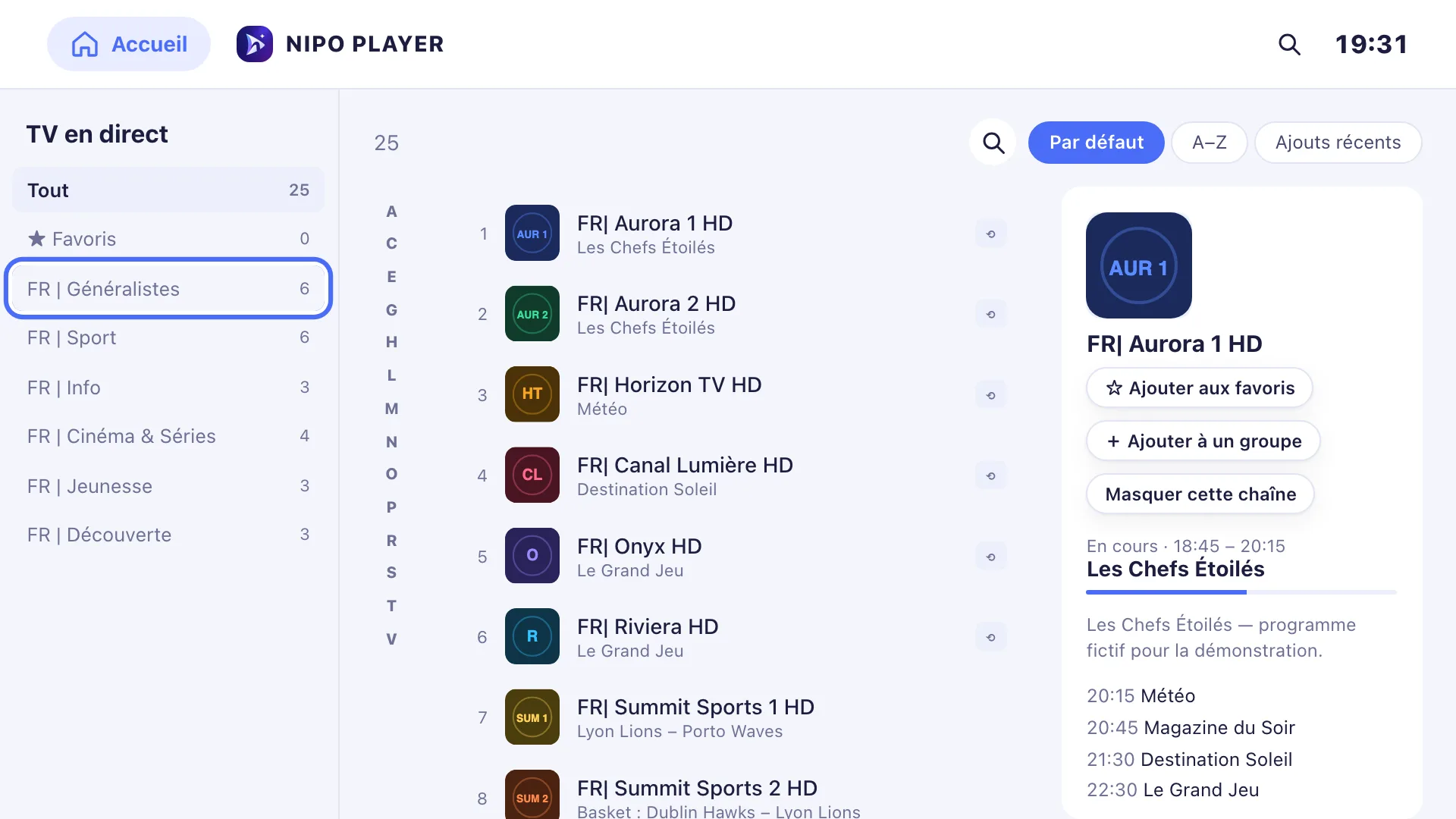Viewport: 1456px width, 819px height.
Task: Jump to letter N in index
Action: pyautogui.click(x=391, y=442)
